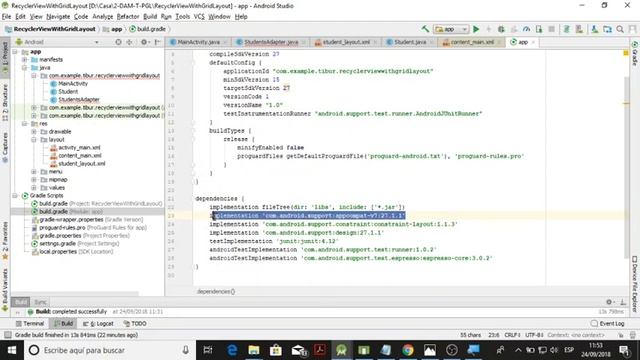Open Device File Explorer side panel
Viewport: 640px width, 360px height.
point(635,284)
